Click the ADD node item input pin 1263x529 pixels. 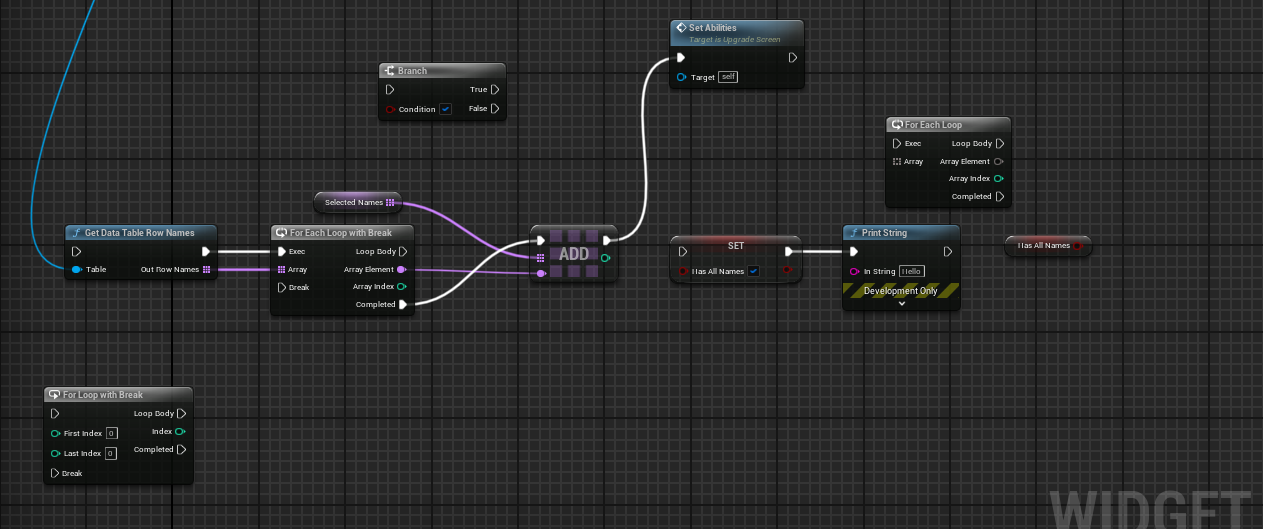[541, 273]
